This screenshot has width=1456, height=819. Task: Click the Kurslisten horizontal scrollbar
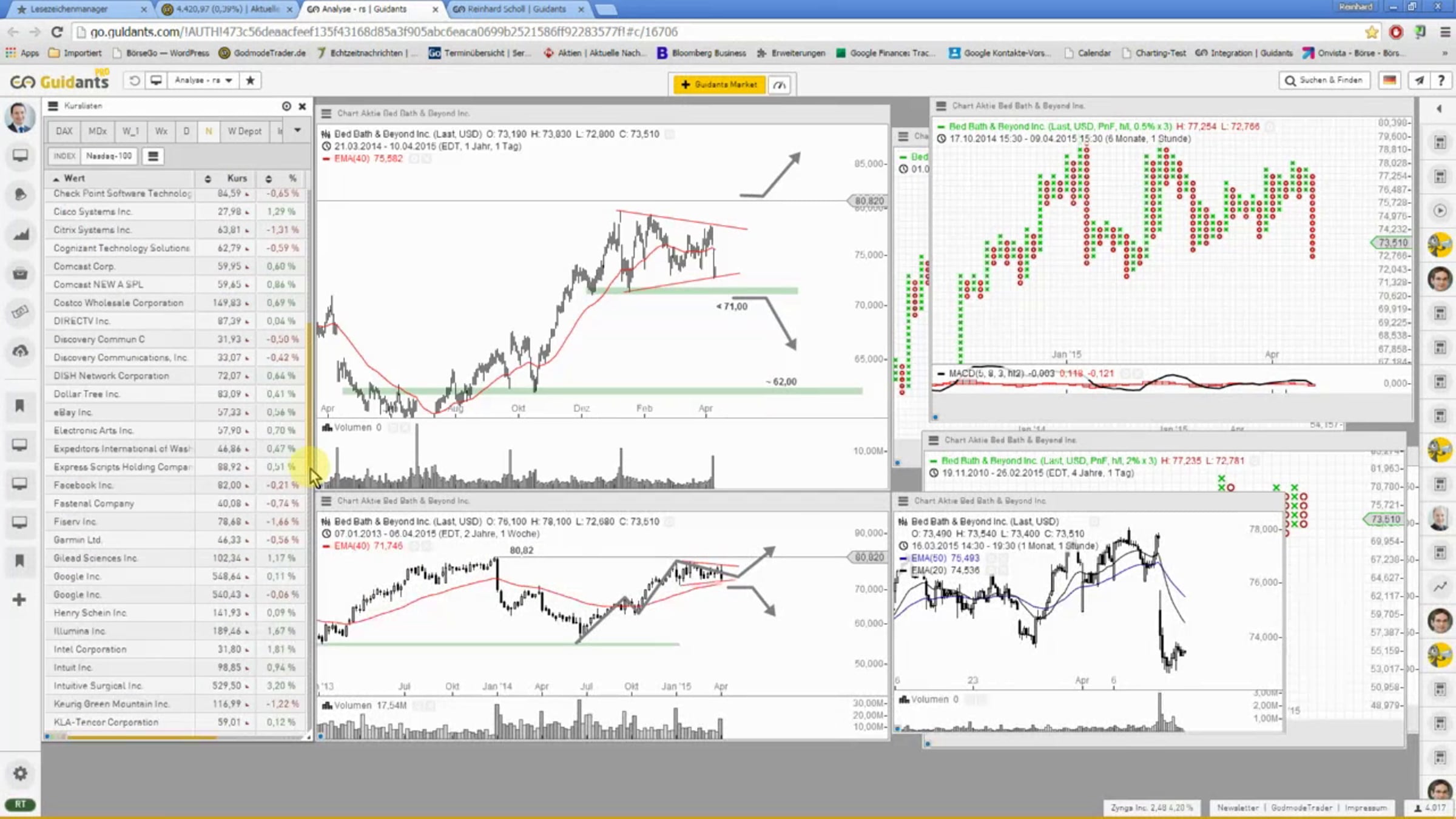click(142, 737)
